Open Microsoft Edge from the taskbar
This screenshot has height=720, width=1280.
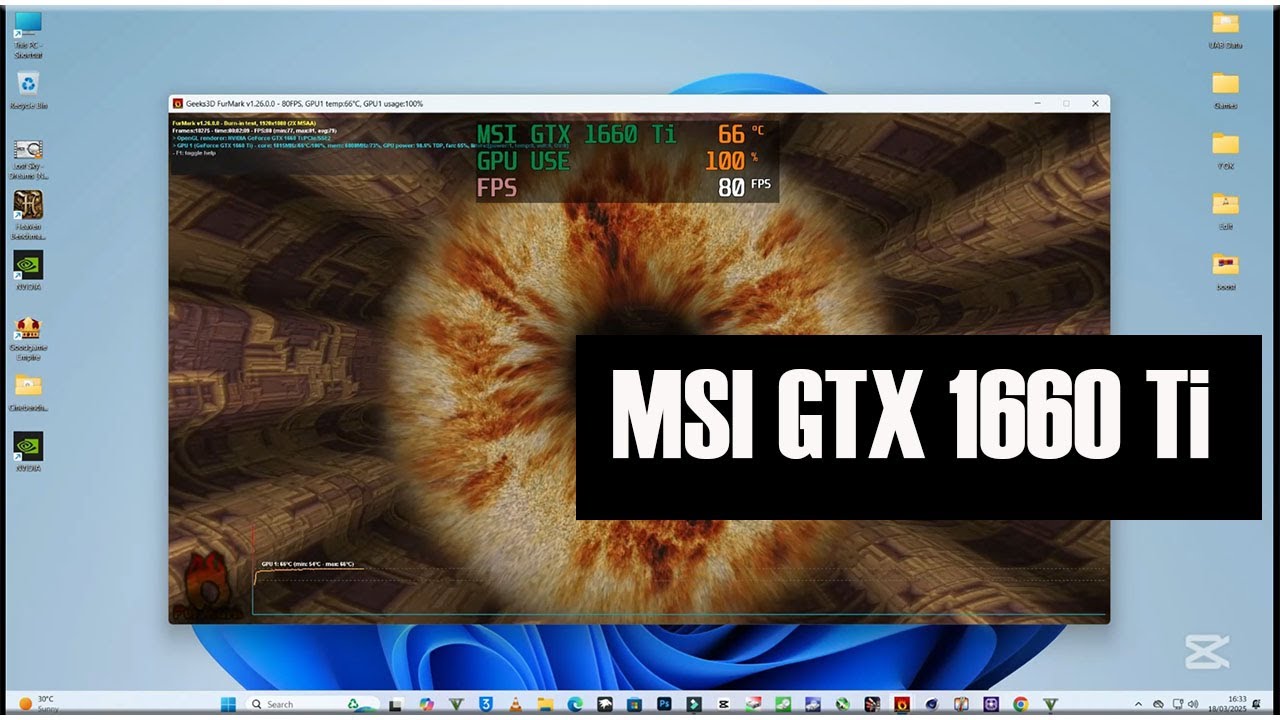(575, 704)
